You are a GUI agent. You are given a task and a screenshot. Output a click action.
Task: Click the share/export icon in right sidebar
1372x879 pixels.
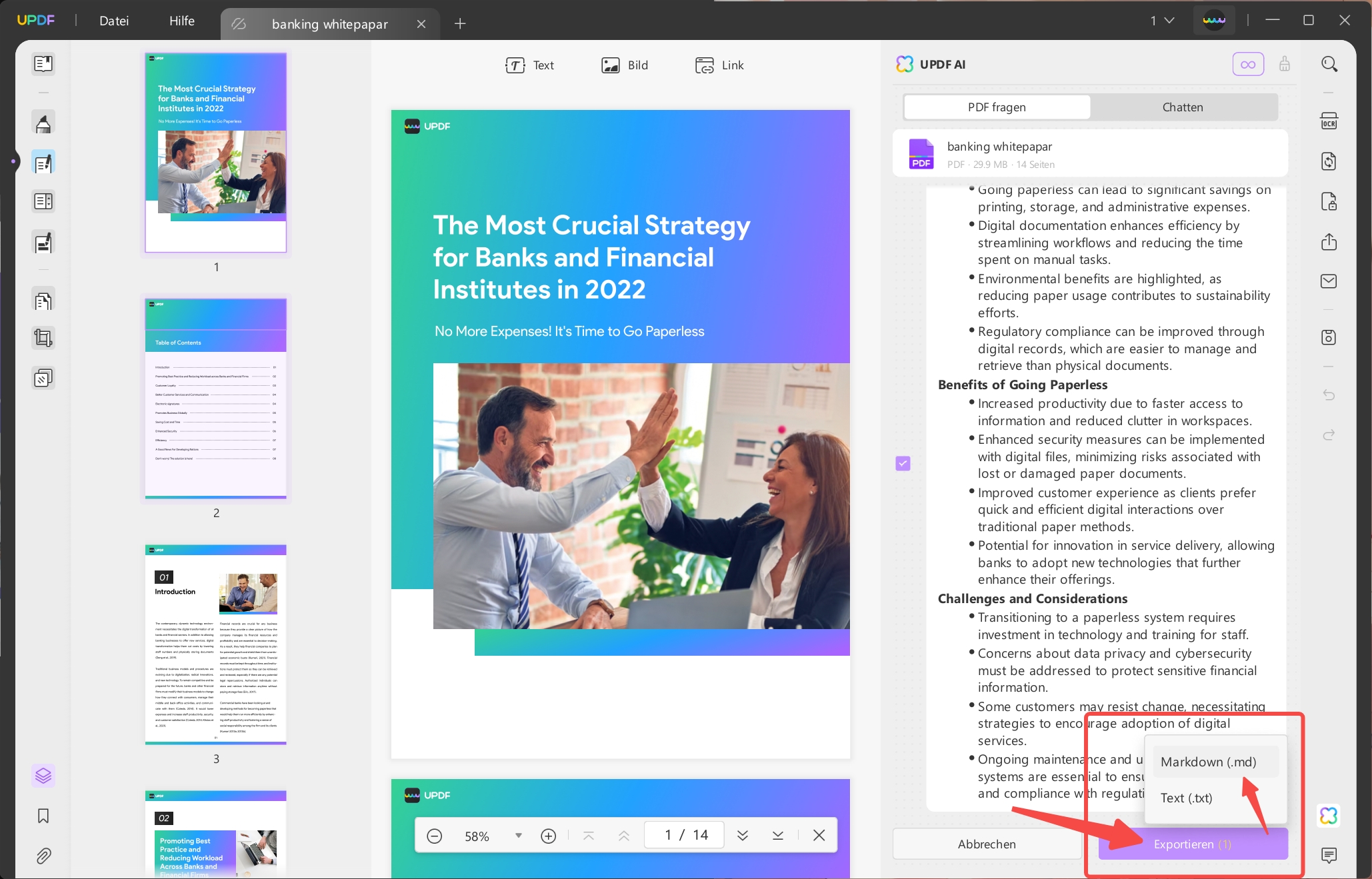pos(1329,241)
